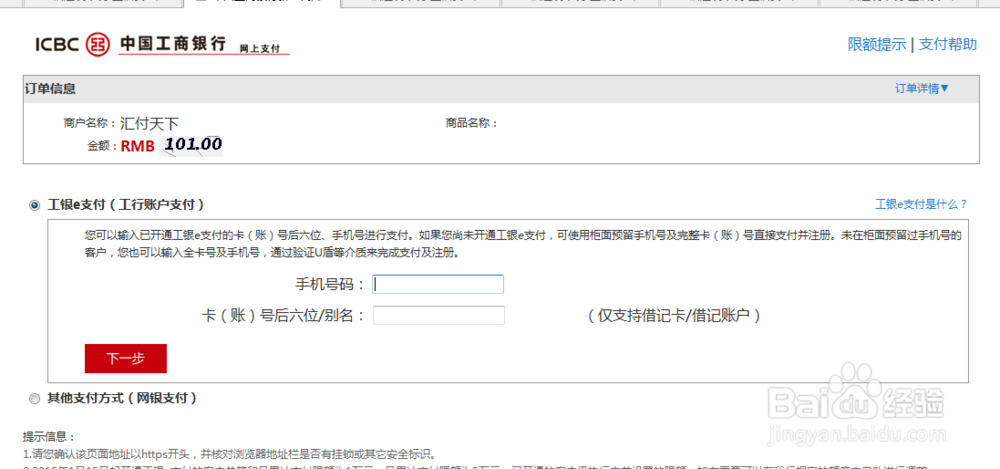The width and height of the screenshot is (1000, 469).
Task: Click the red 下一步 button
Action: [x=126, y=359]
